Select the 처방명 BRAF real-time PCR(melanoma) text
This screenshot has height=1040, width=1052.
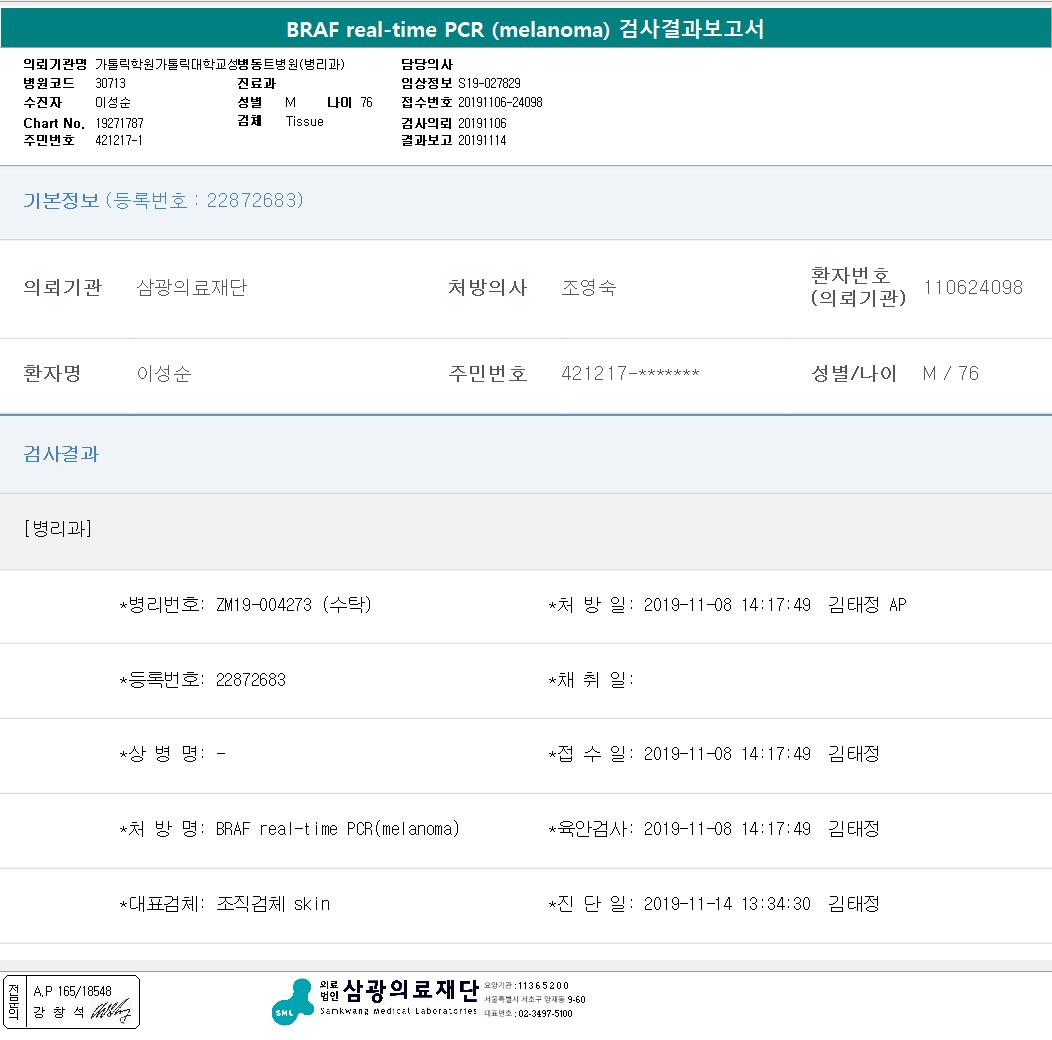click(337, 829)
